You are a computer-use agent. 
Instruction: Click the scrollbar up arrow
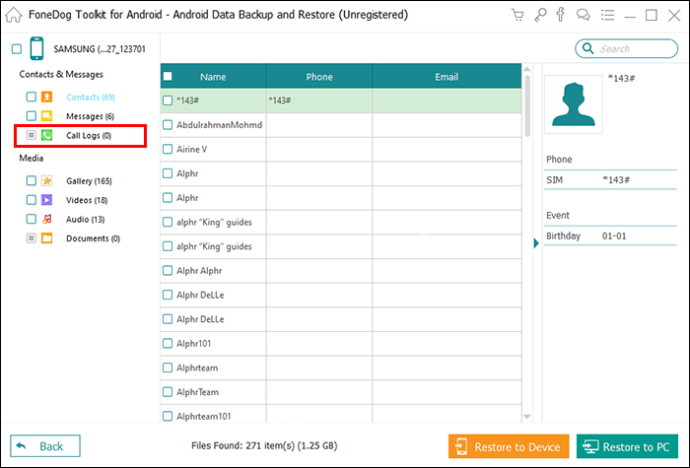pyautogui.click(x=527, y=69)
